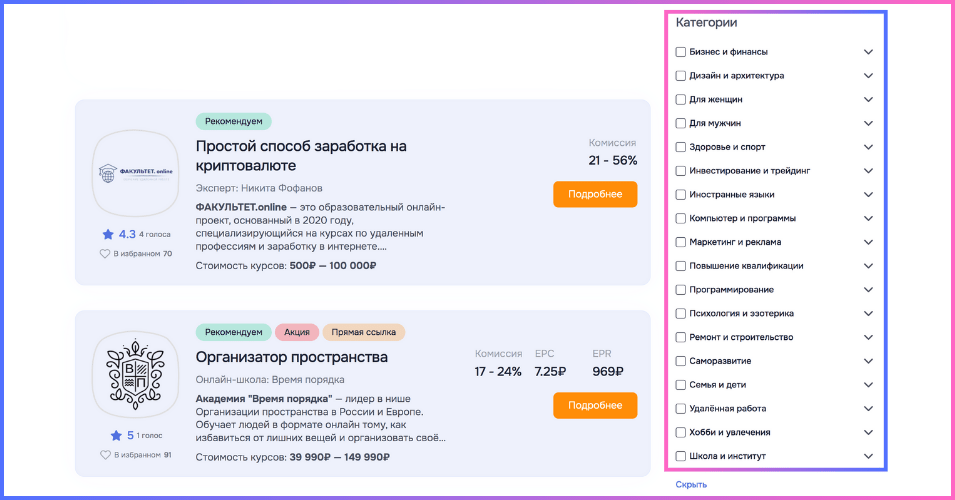Image resolution: width=955 pixels, height=500 pixels.
Task: Click the EPC value "7.25₽"
Action: 550,371
